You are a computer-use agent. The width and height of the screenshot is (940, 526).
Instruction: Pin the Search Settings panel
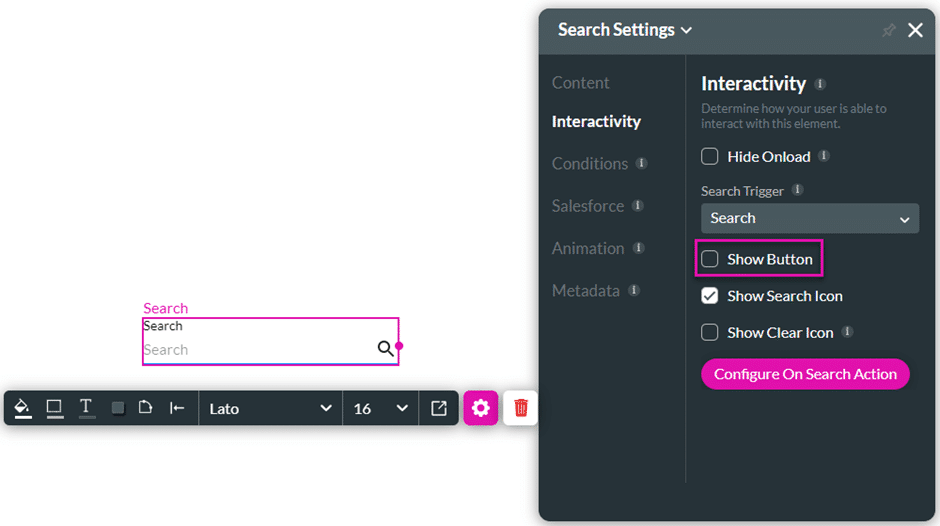888,30
